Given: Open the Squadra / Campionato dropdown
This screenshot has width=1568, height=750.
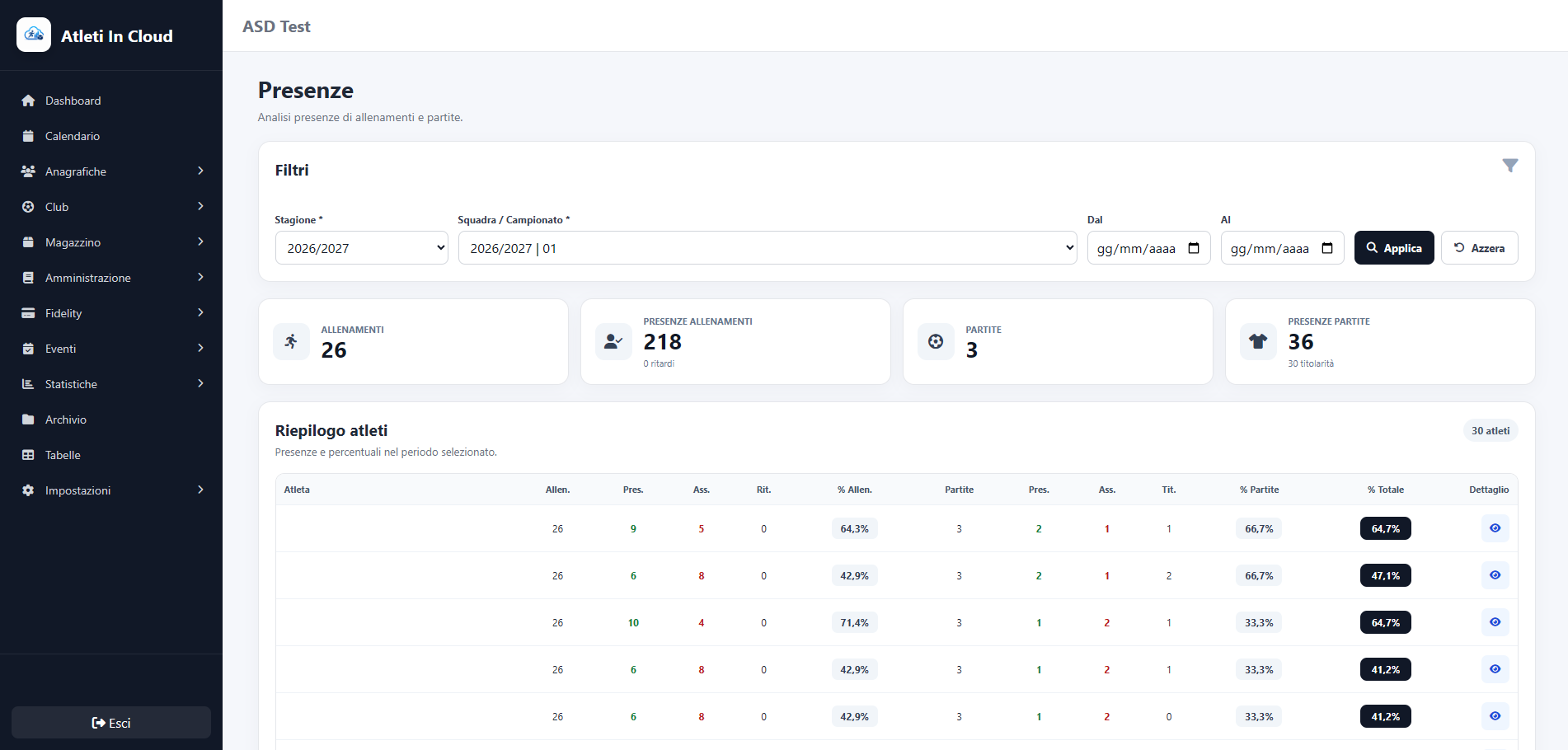Looking at the screenshot, I should pyautogui.click(x=768, y=248).
